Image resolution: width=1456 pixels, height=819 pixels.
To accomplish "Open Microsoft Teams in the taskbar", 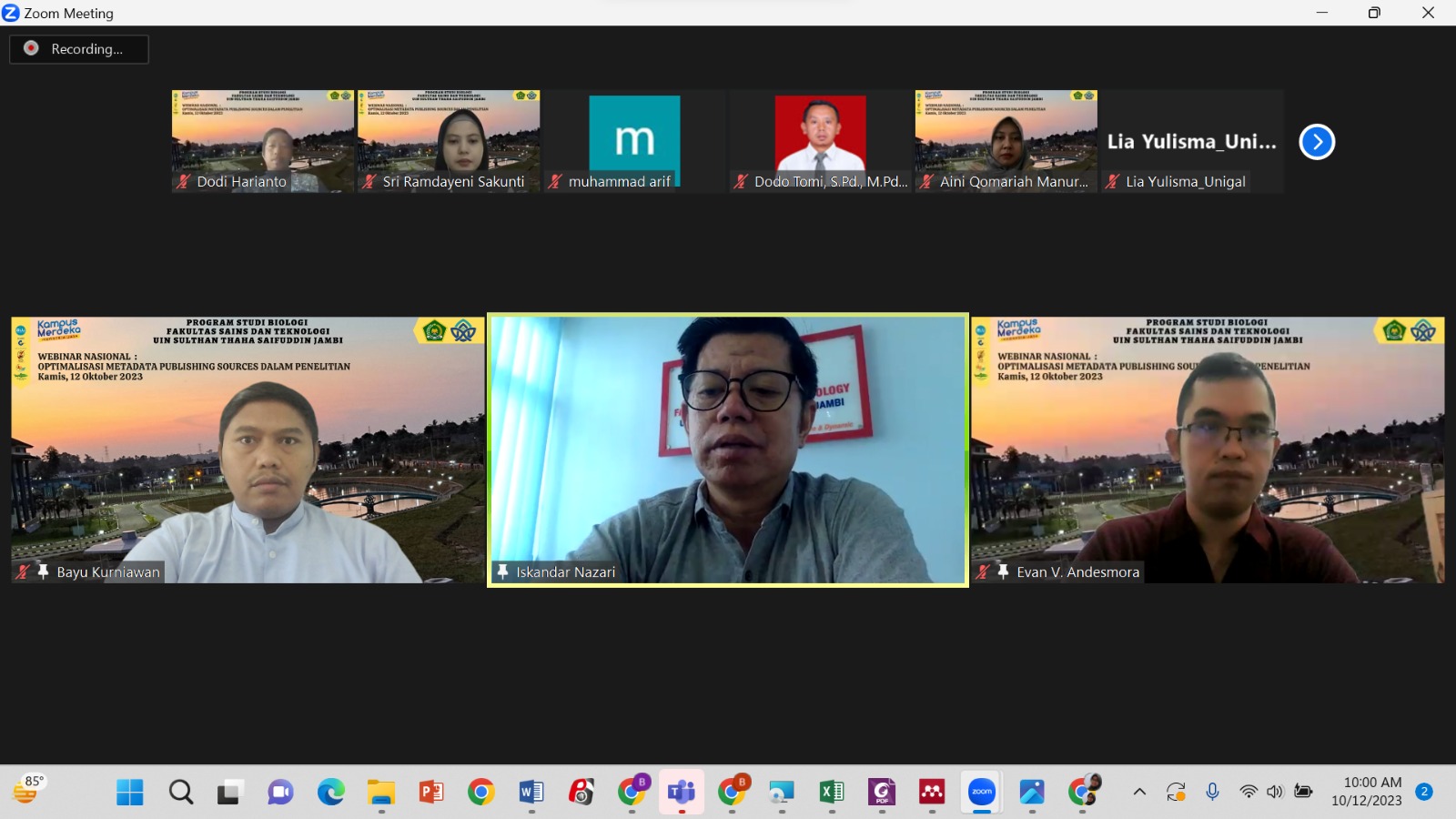I will click(681, 792).
